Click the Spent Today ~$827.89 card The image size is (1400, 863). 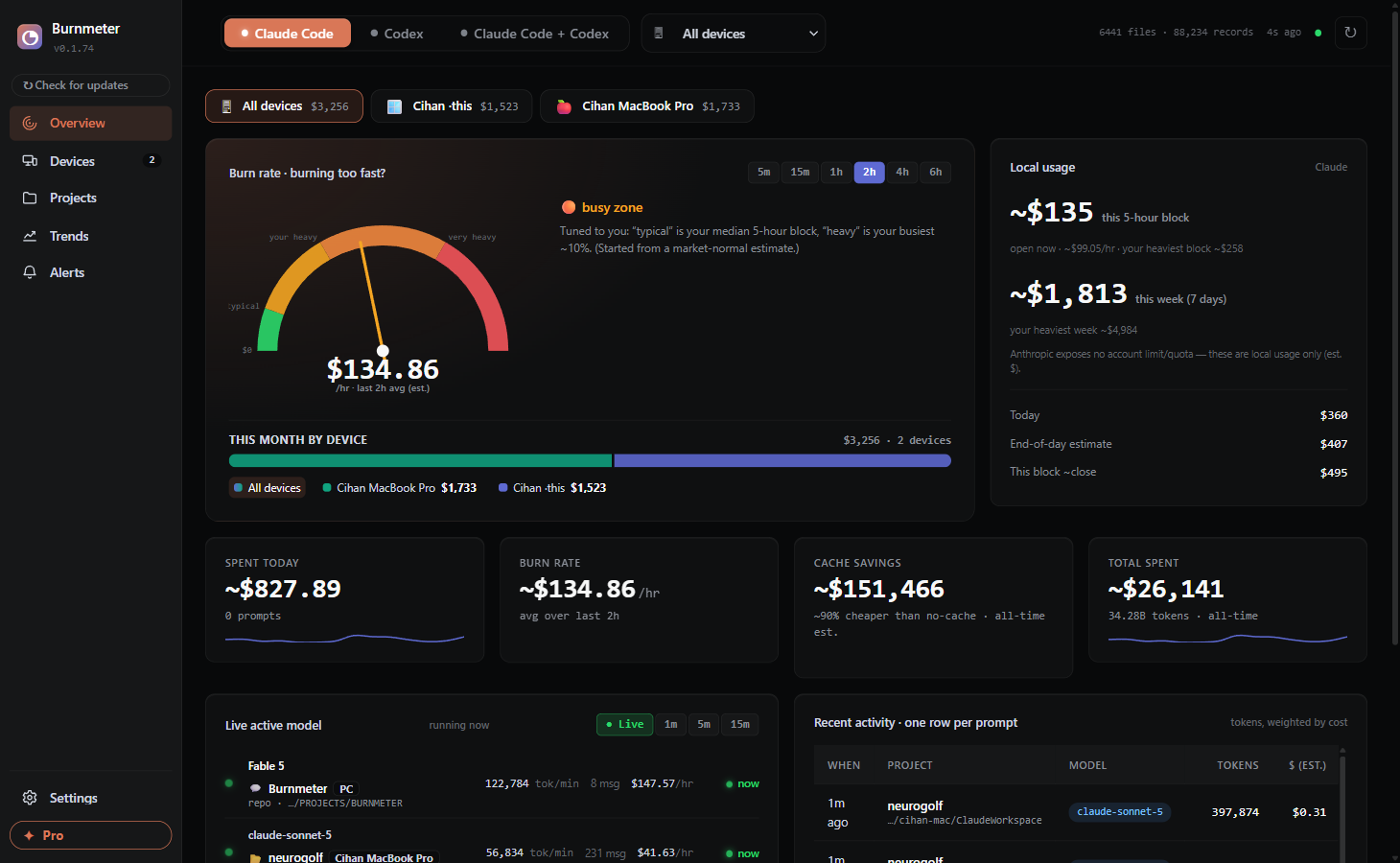[345, 600]
